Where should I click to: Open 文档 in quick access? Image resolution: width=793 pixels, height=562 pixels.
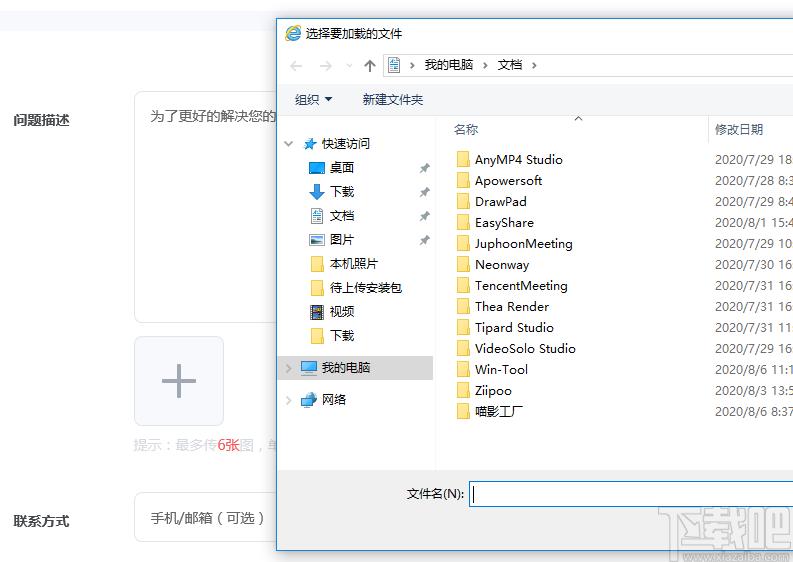coord(342,216)
